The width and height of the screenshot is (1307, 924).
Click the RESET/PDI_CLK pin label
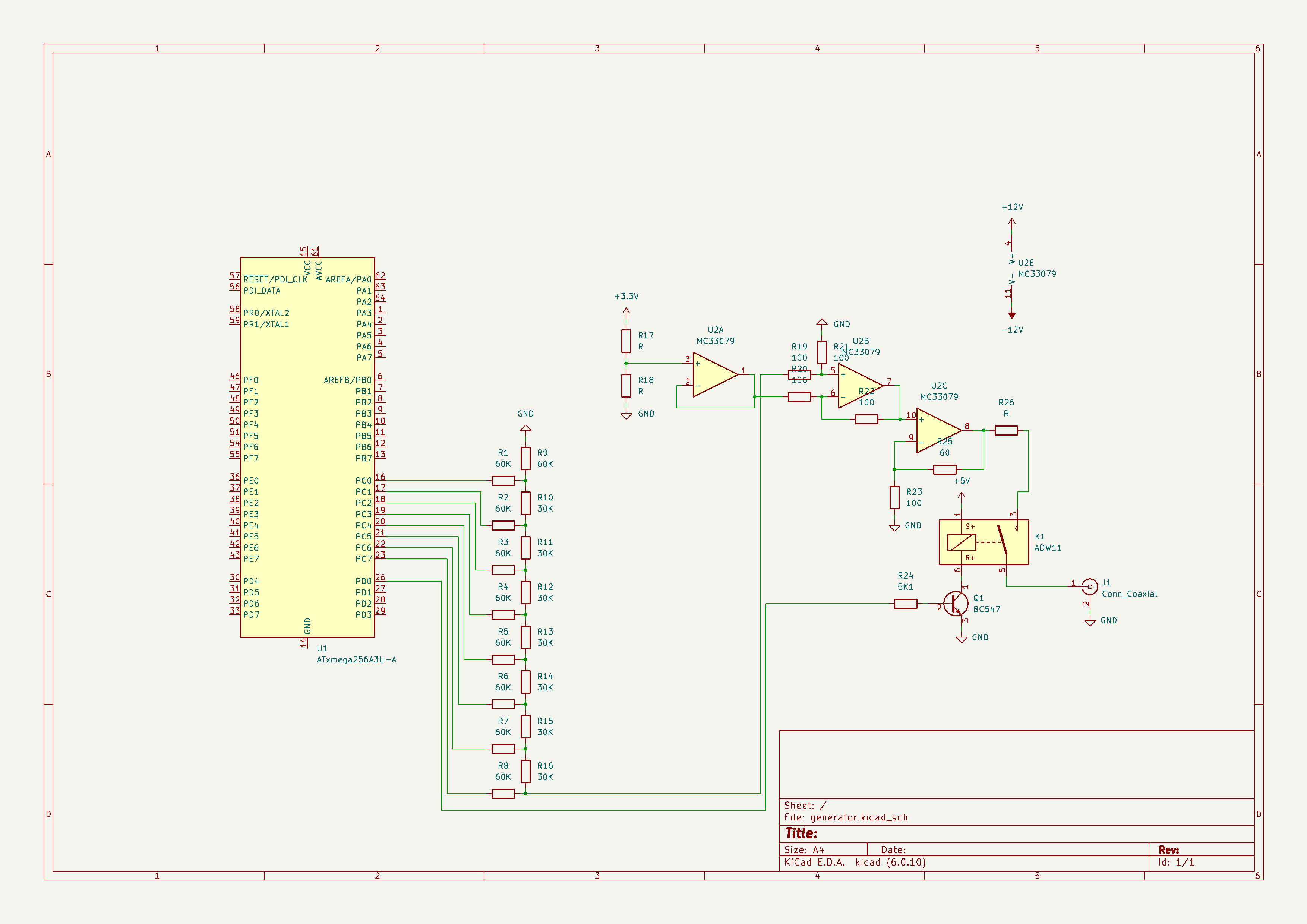click(x=275, y=279)
